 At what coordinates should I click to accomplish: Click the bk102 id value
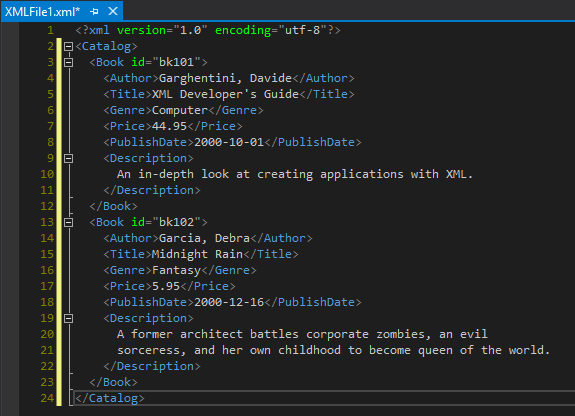click(x=176, y=222)
